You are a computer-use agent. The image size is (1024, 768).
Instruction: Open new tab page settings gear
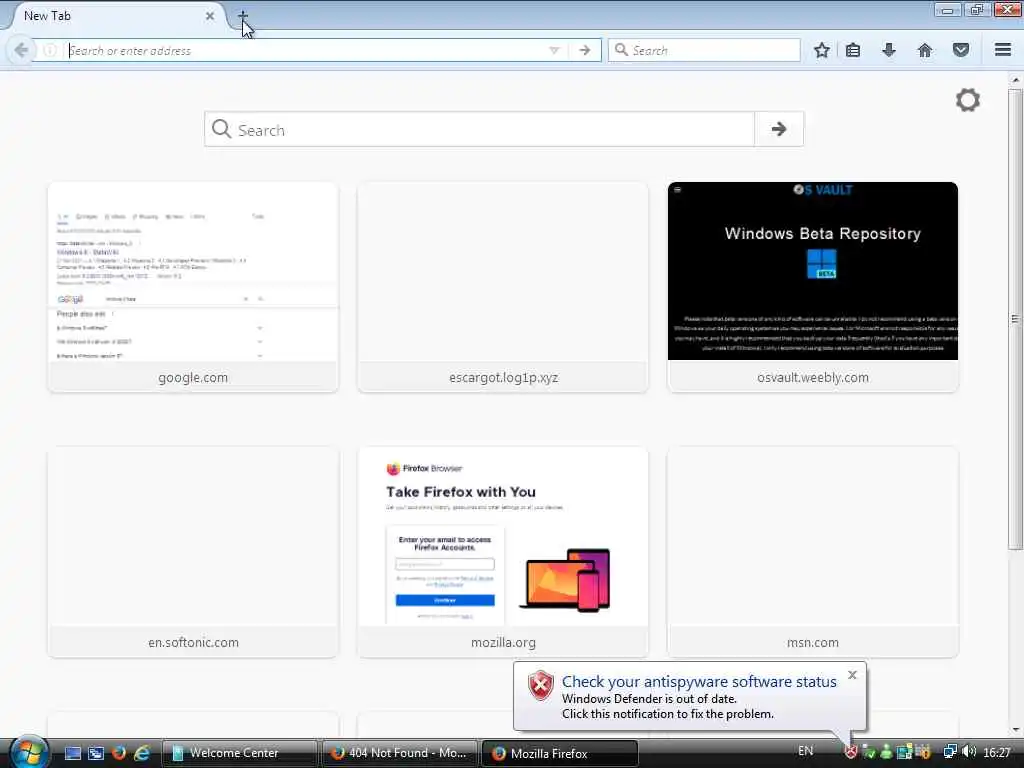tap(968, 100)
